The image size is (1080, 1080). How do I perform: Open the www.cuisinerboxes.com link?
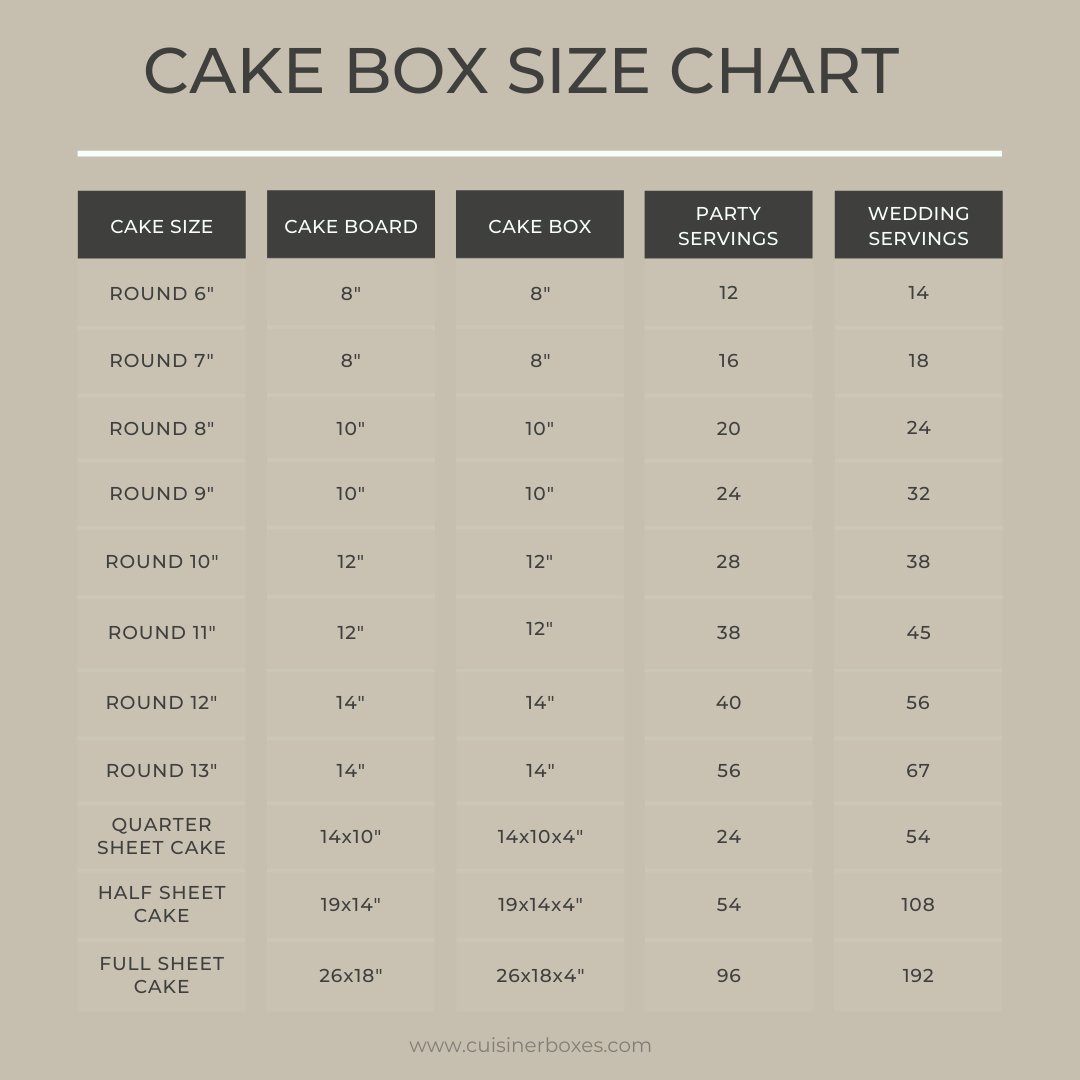(x=530, y=1045)
